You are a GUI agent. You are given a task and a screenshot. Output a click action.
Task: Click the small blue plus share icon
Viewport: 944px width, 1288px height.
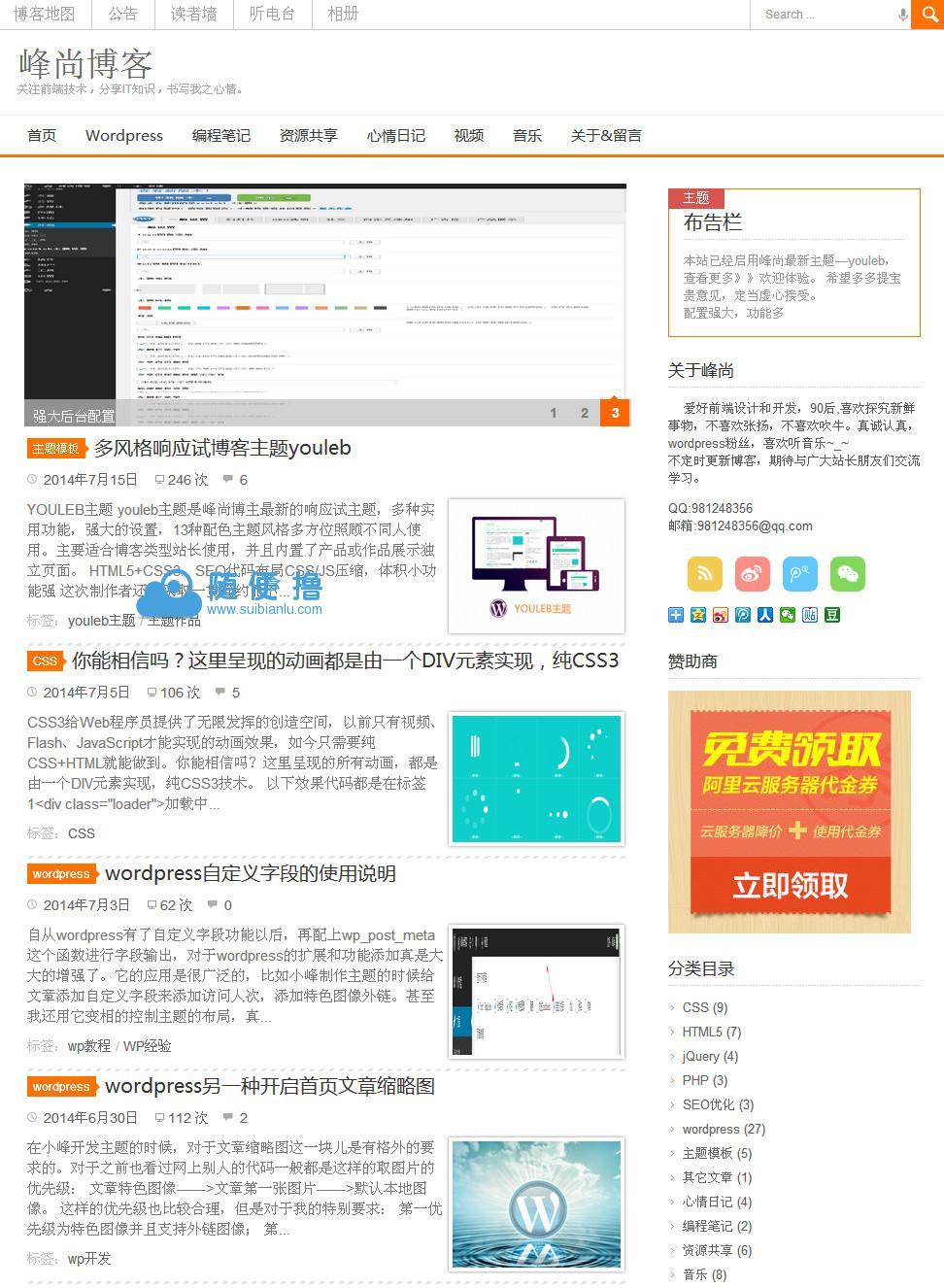pyautogui.click(x=676, y=615)
